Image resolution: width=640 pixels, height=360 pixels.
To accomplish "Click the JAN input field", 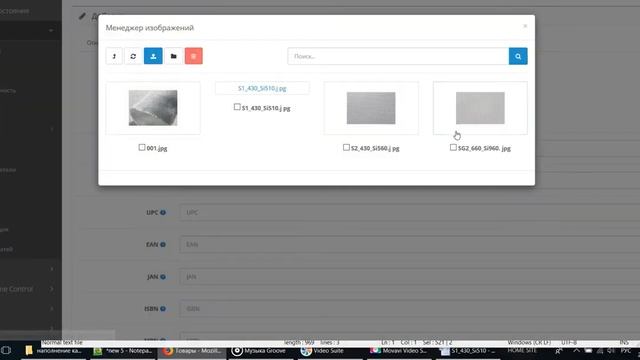I will pyautogui.click(x=409, y=276).
